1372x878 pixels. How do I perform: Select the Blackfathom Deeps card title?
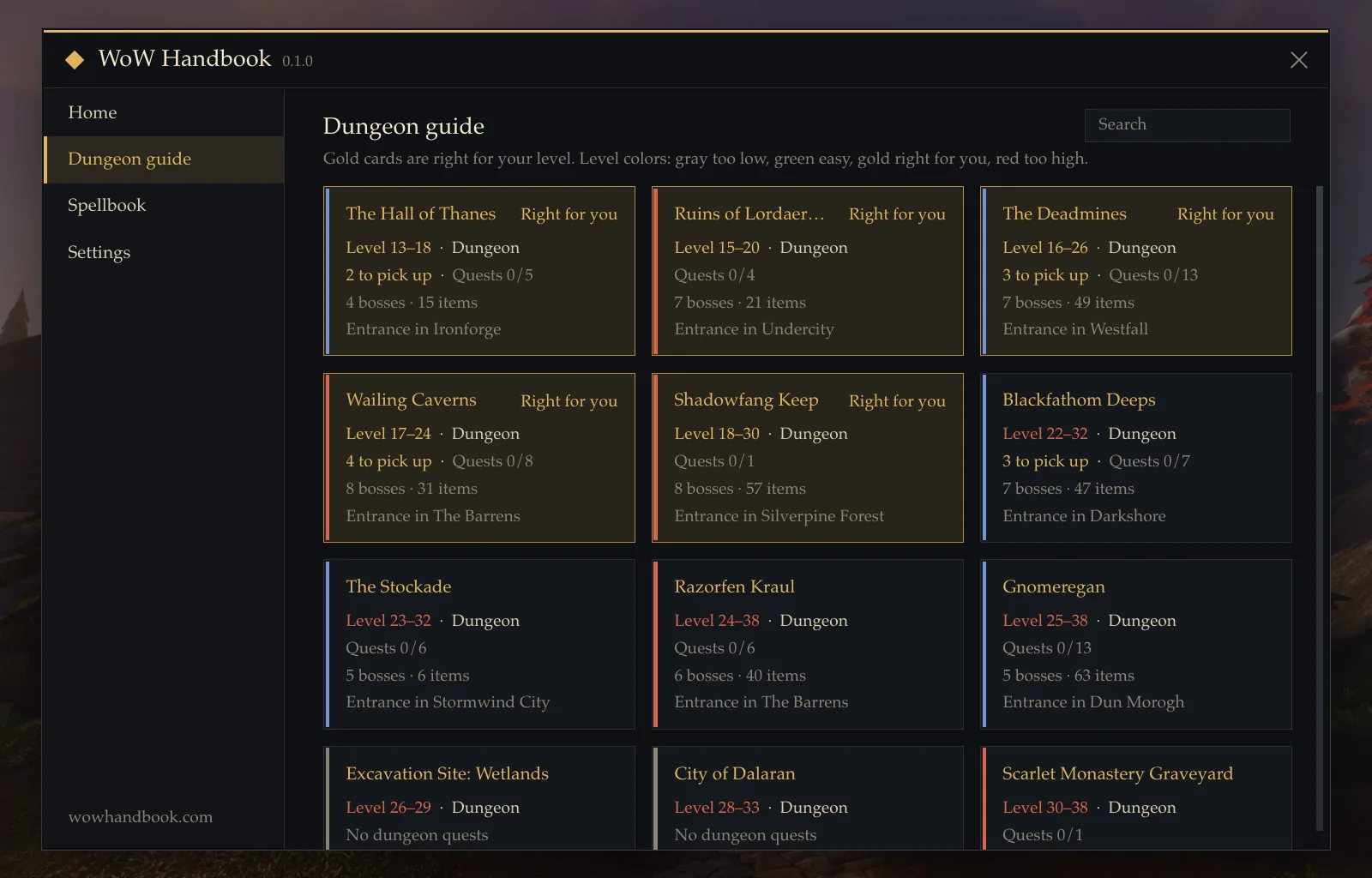[1079, 400]
